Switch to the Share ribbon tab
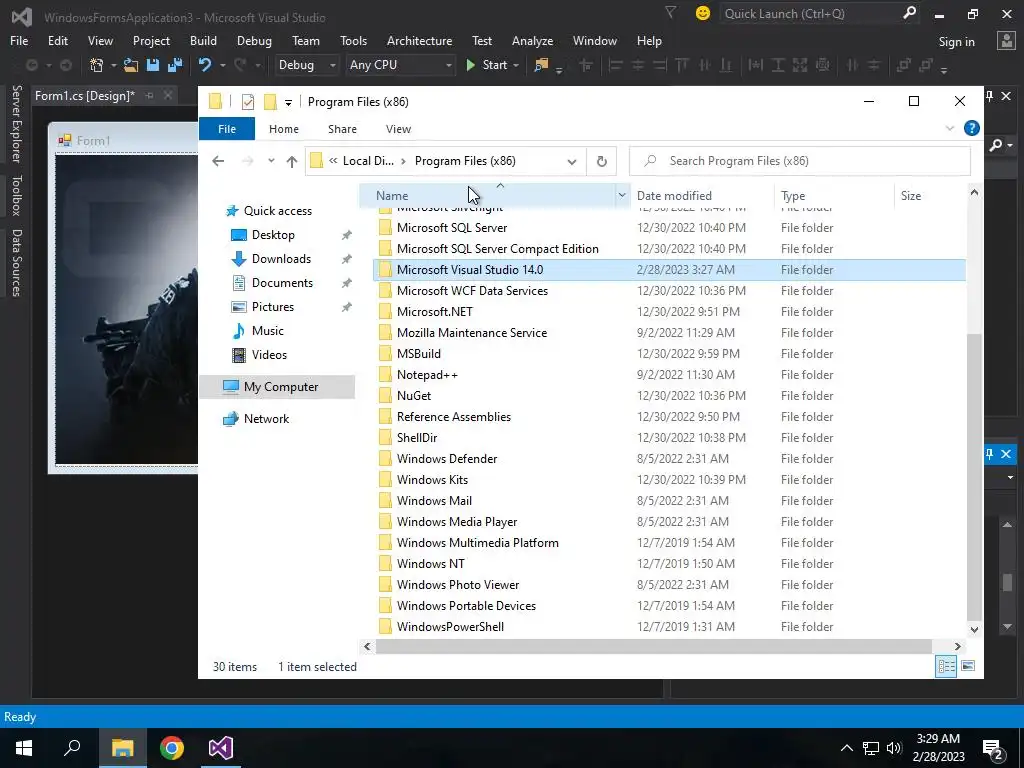The image size is (1024, 768). [x=342, y=129]
